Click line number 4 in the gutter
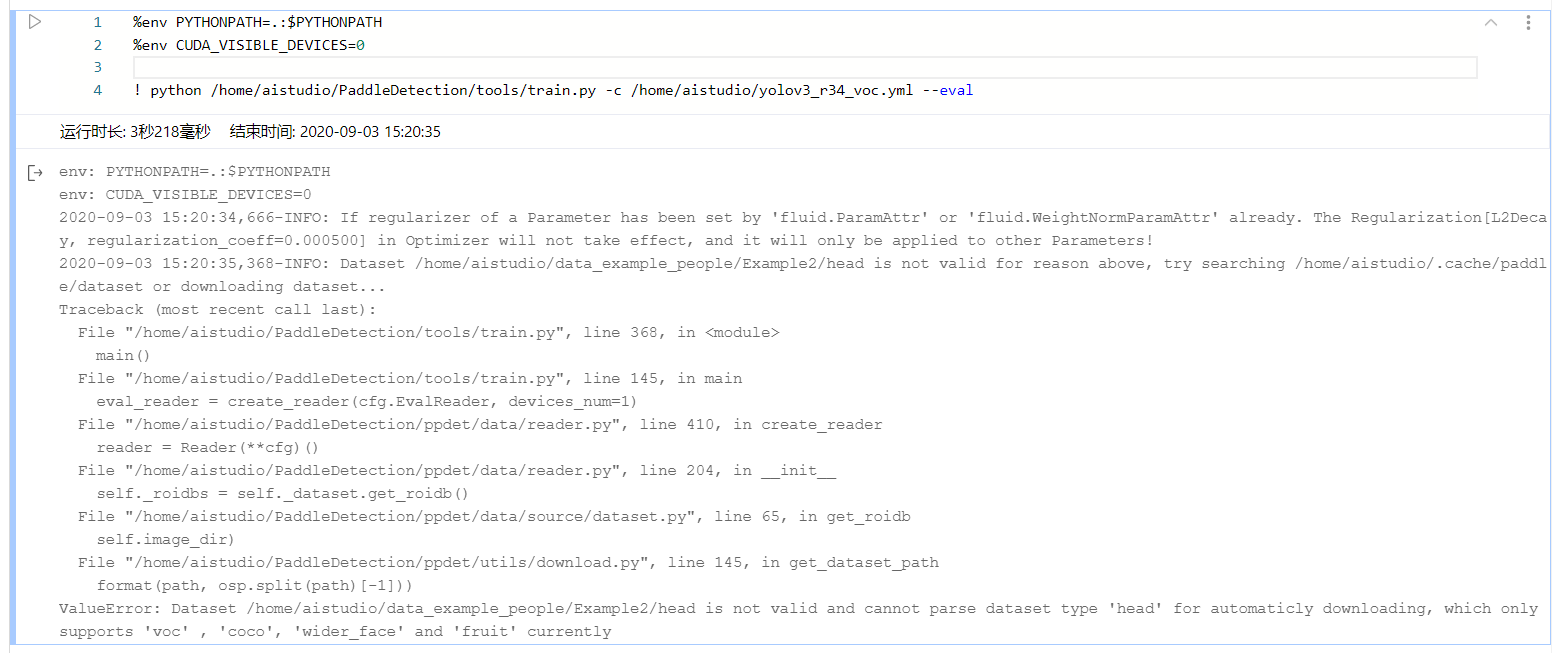 [97, 90]
